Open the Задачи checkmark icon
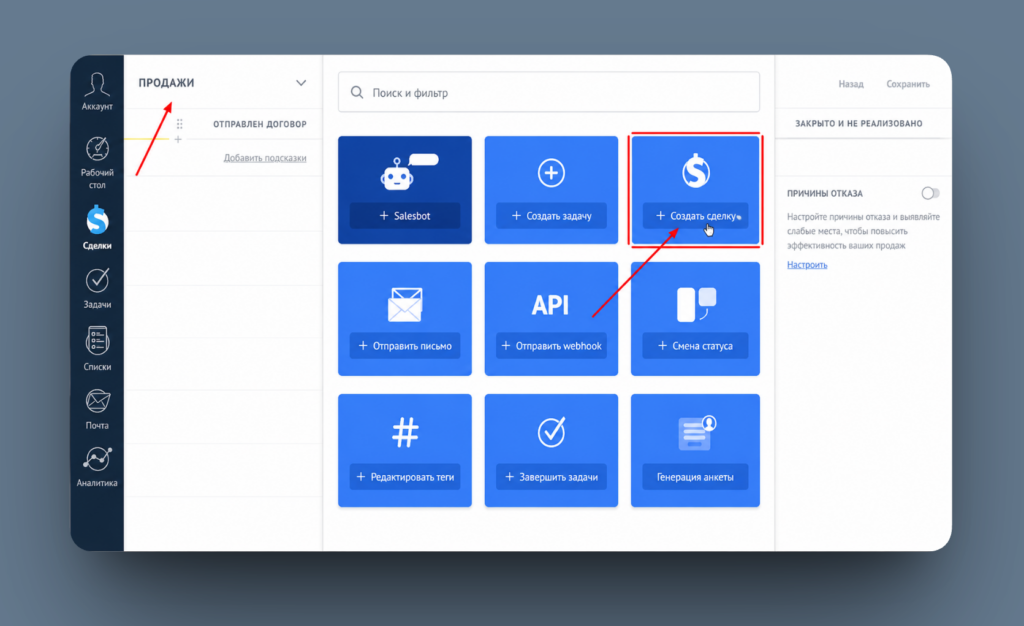 [97, 281]
